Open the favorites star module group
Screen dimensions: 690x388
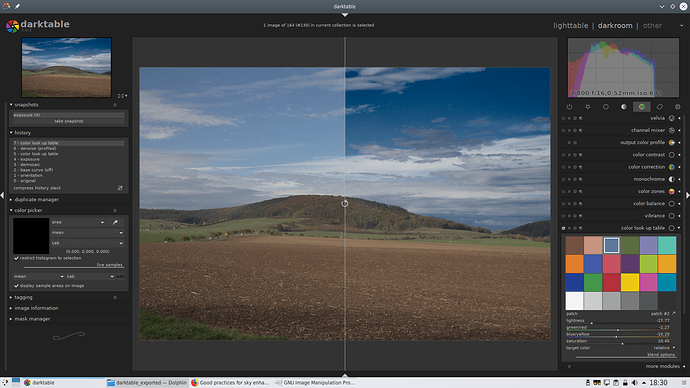587,107
